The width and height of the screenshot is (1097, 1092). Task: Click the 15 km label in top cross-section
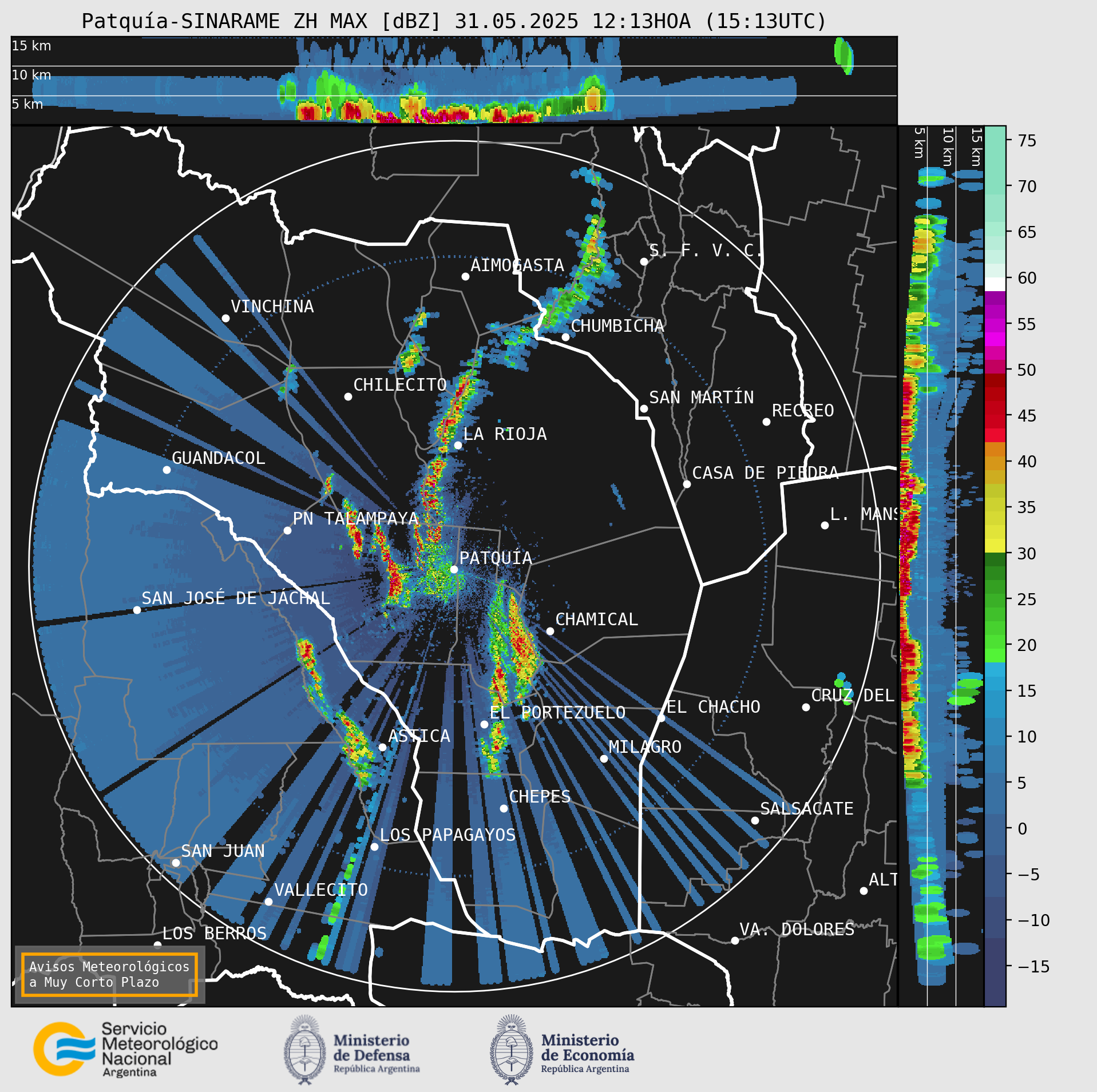click(31, 46)
